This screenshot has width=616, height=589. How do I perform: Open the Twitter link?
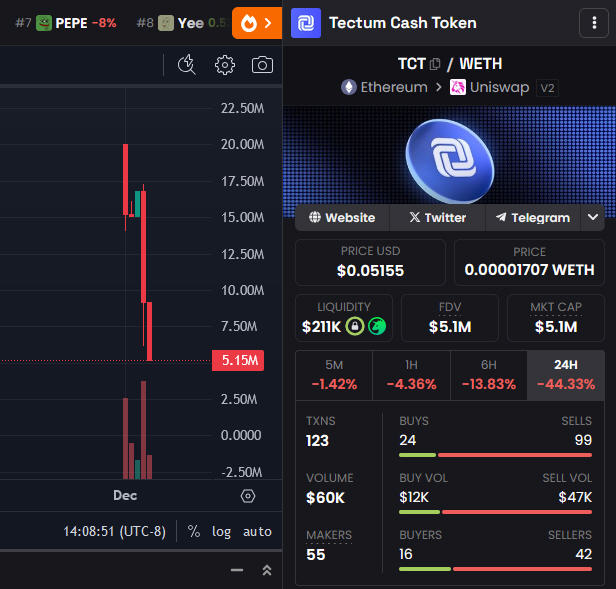click(437, 217)
